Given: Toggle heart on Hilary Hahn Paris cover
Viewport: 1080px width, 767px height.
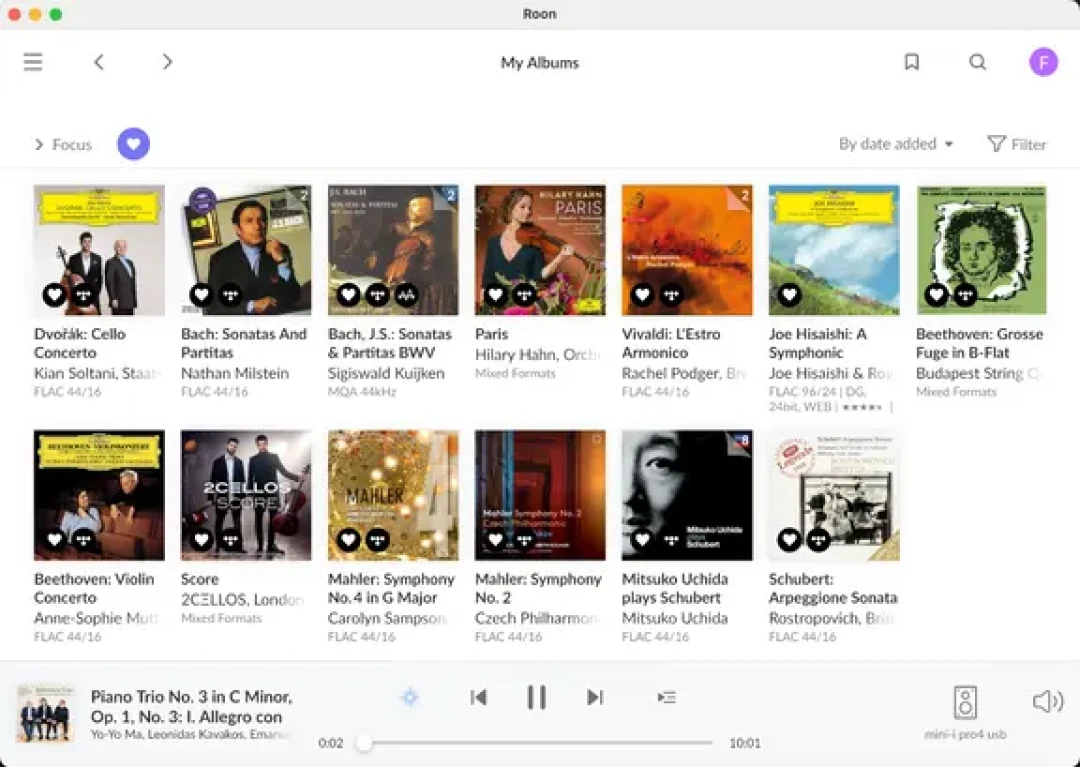Looking at the screenshot, I should point(495,295).
